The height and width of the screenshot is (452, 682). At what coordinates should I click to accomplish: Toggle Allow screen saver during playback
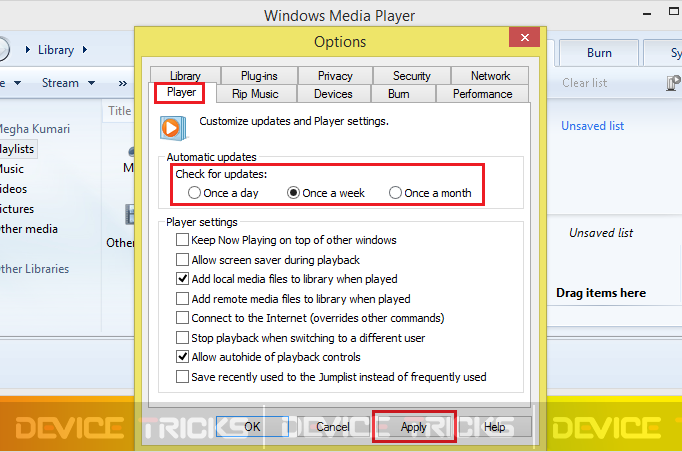point(182,260)
